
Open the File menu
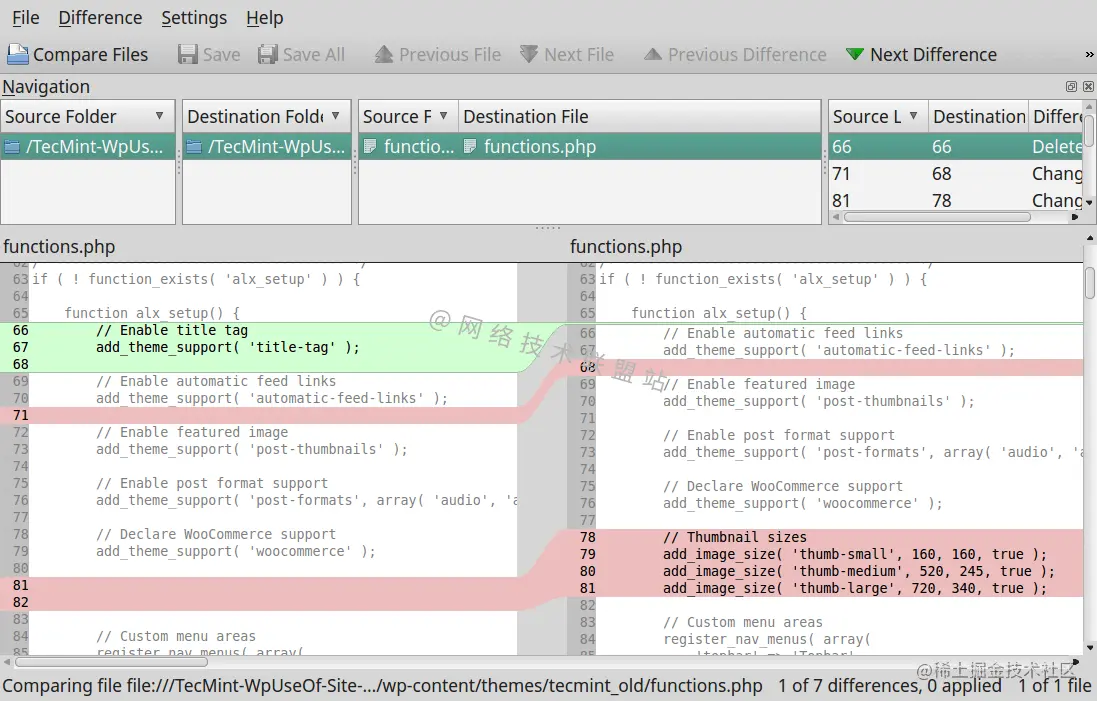pos(26,17)
